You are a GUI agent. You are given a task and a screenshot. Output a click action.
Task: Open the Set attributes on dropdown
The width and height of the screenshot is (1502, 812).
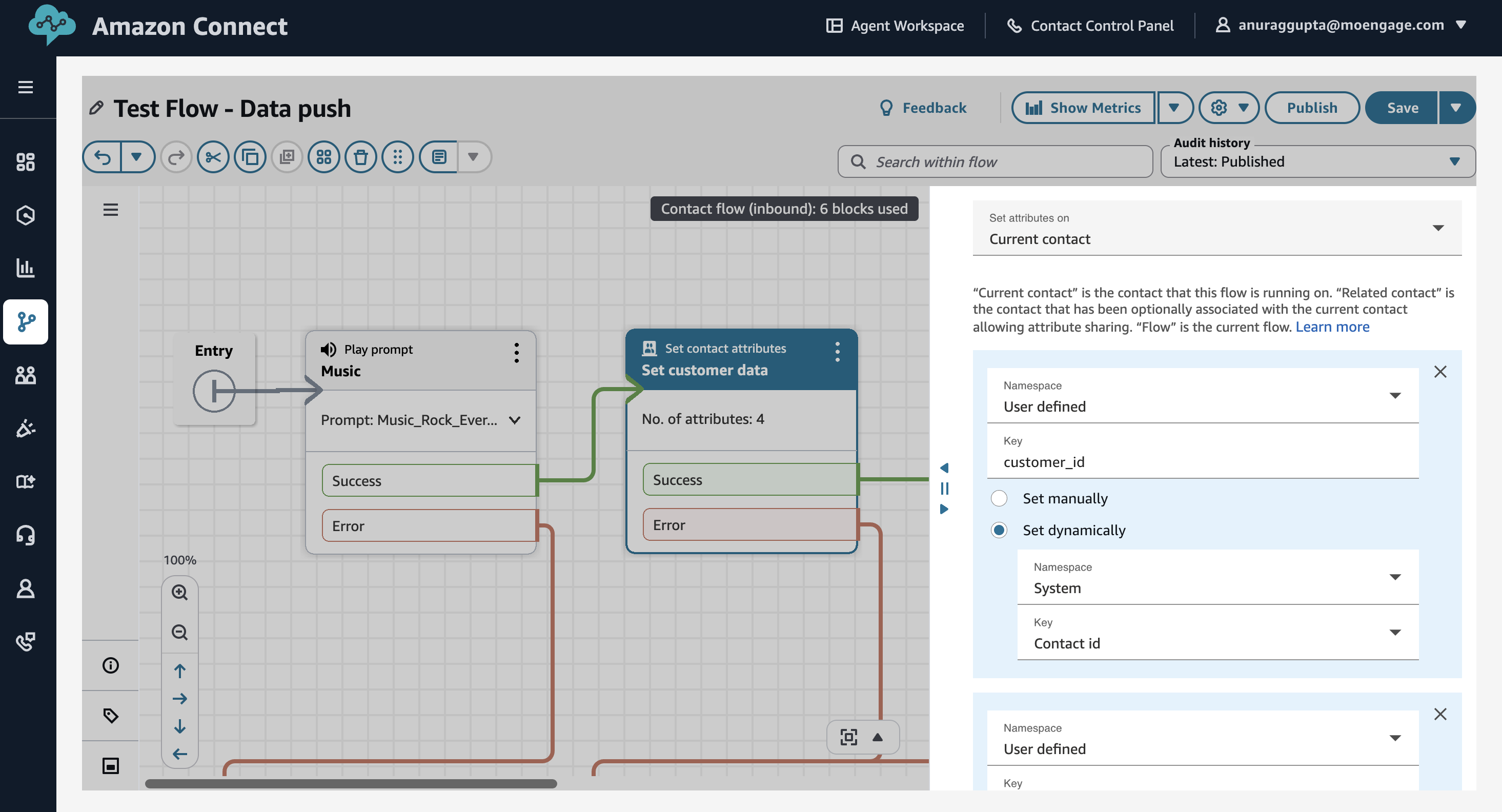pos(1217,228)
